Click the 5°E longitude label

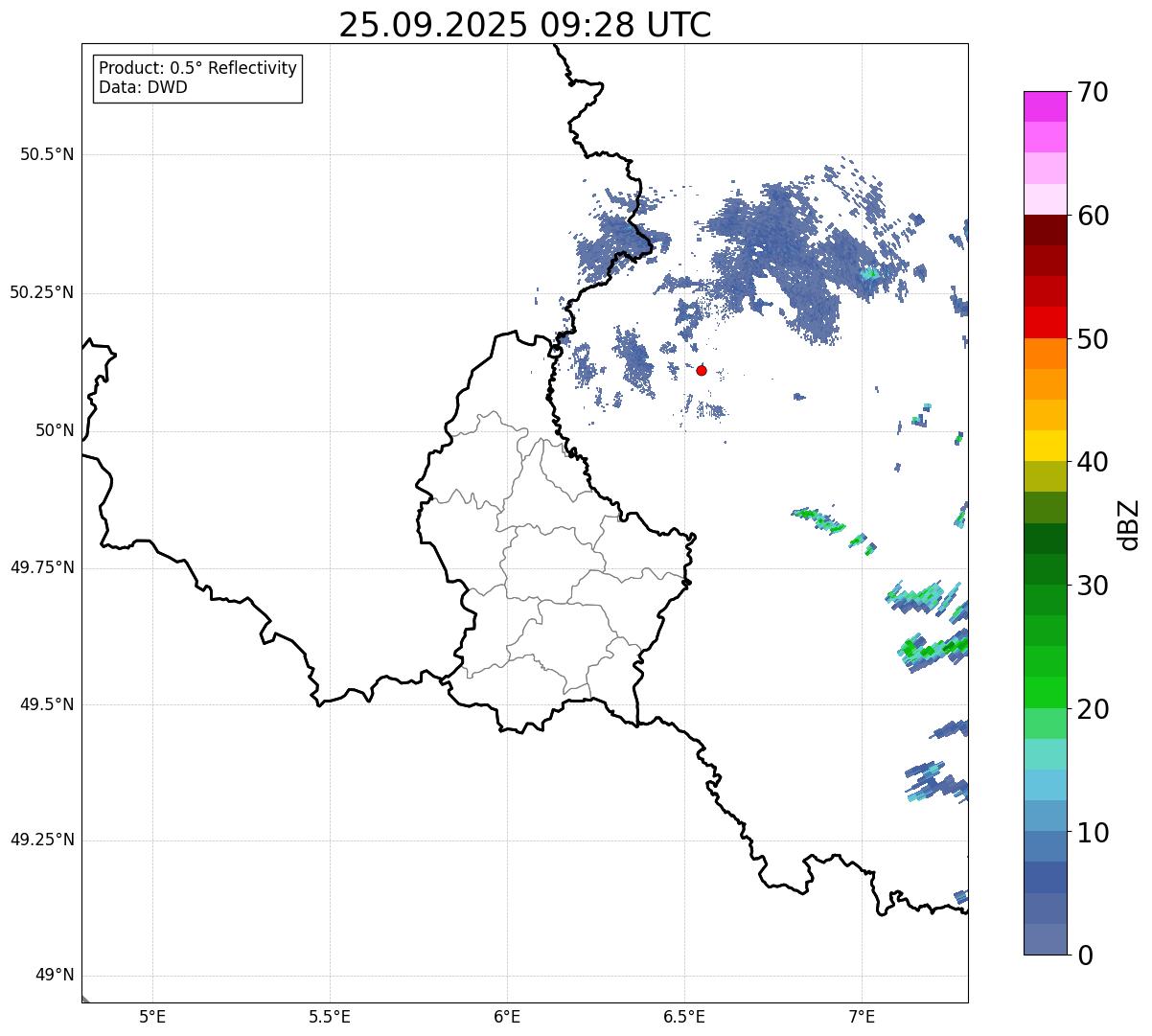(x=152, y=1016)
